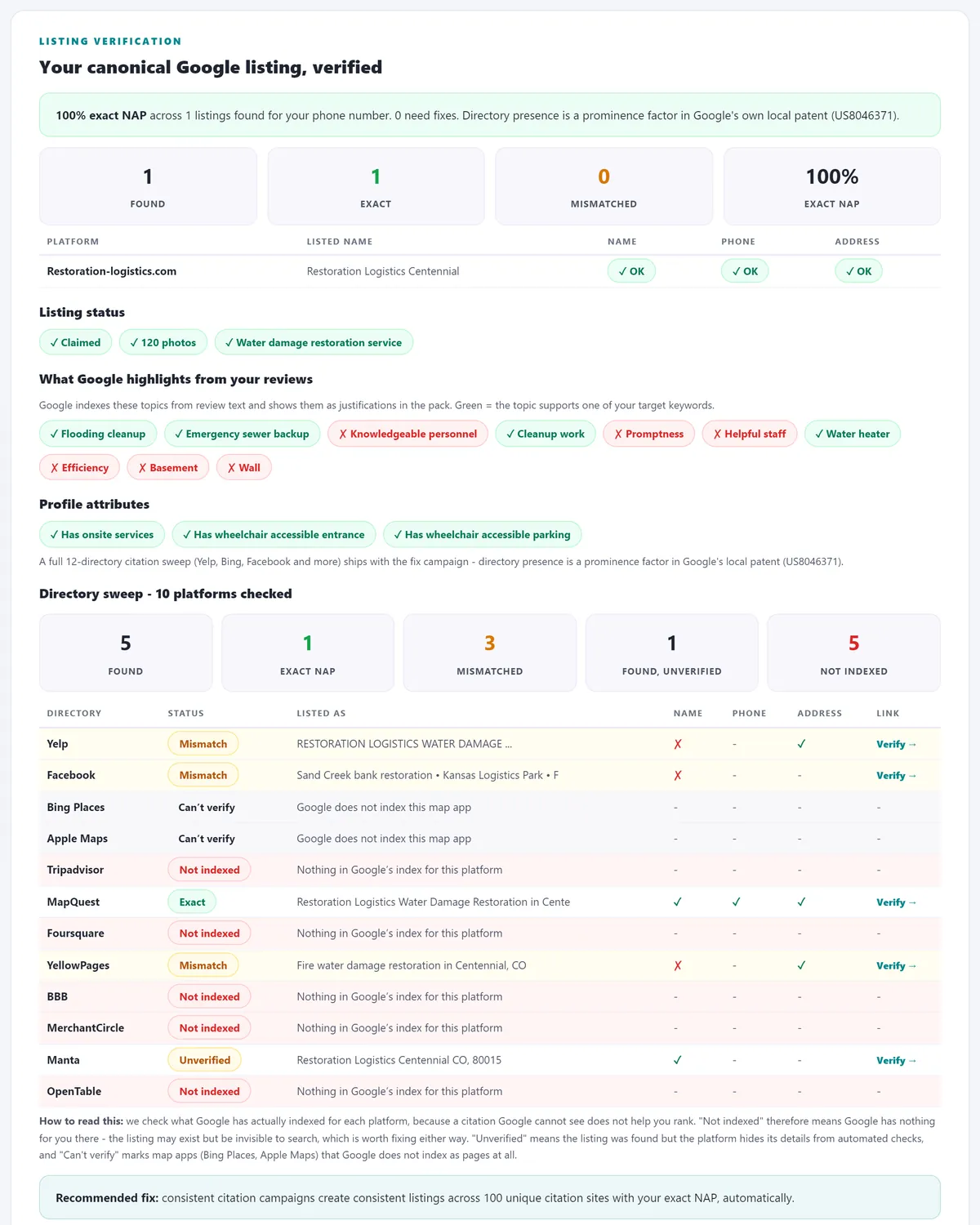Image resolution: width=980 pixels, height=1225 pixels.
Task: Click the Not indexed badge for OpenTable
Action: pos(209,1091)
